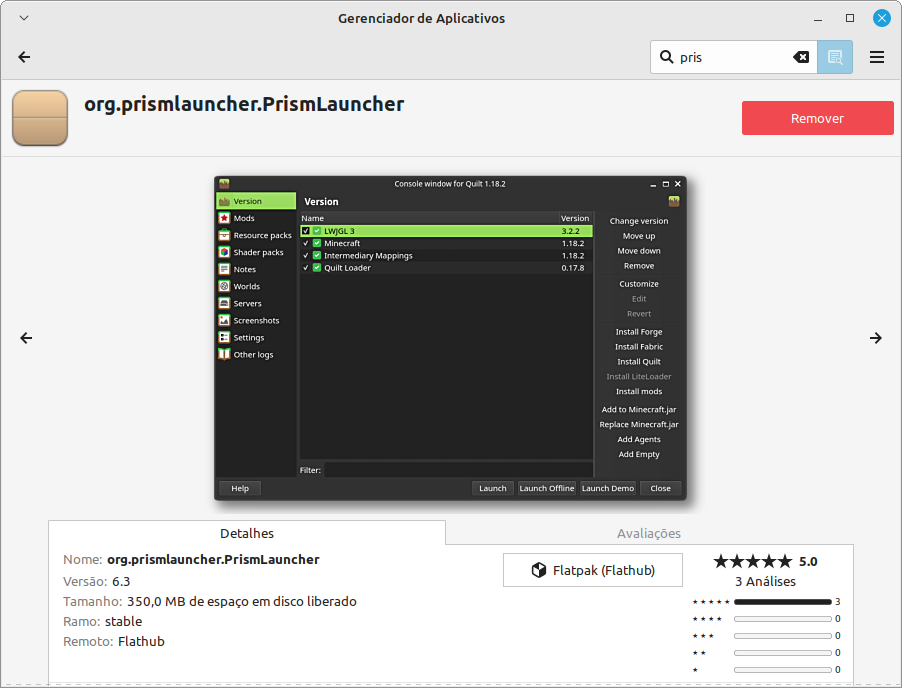Click the 'Flathub' remote value

point(141,641)
